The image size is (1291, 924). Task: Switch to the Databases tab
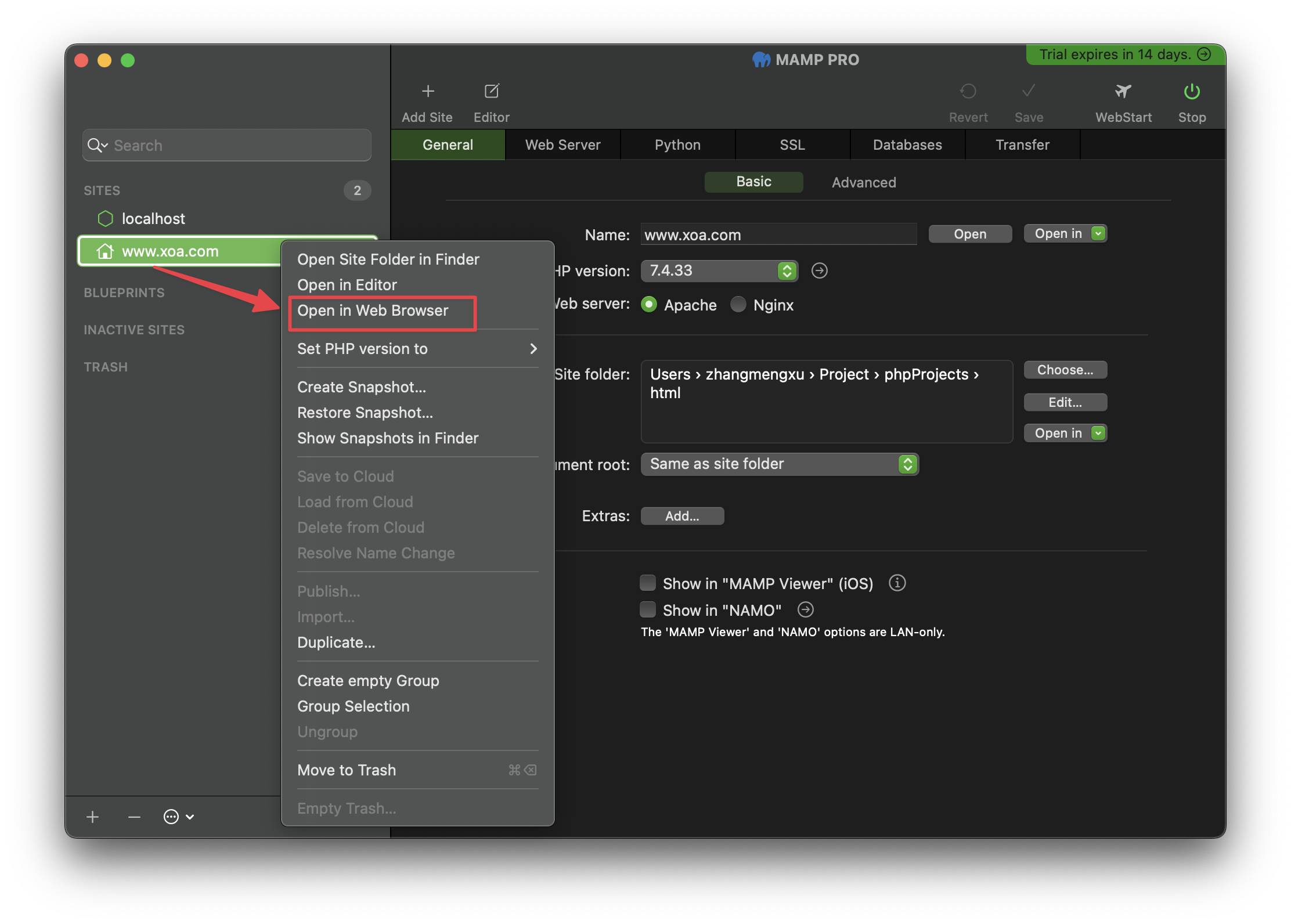click(907, 145)
